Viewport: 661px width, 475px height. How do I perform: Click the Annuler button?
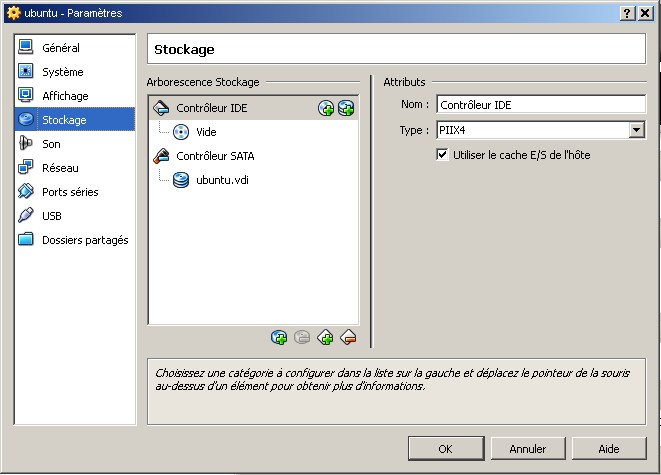click(x=527, y=448)
